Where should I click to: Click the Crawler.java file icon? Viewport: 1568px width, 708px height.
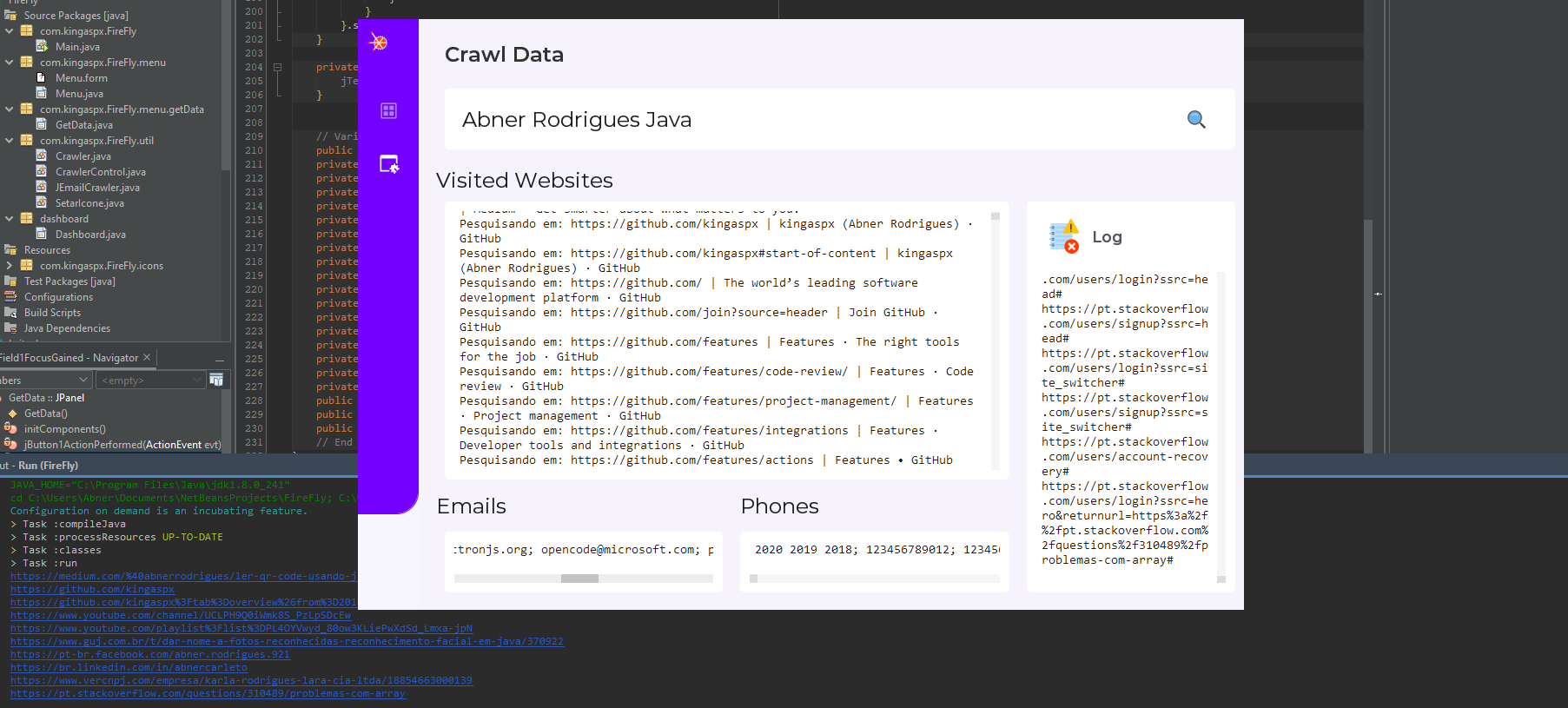pyautogui.click(x=41, y=155)
